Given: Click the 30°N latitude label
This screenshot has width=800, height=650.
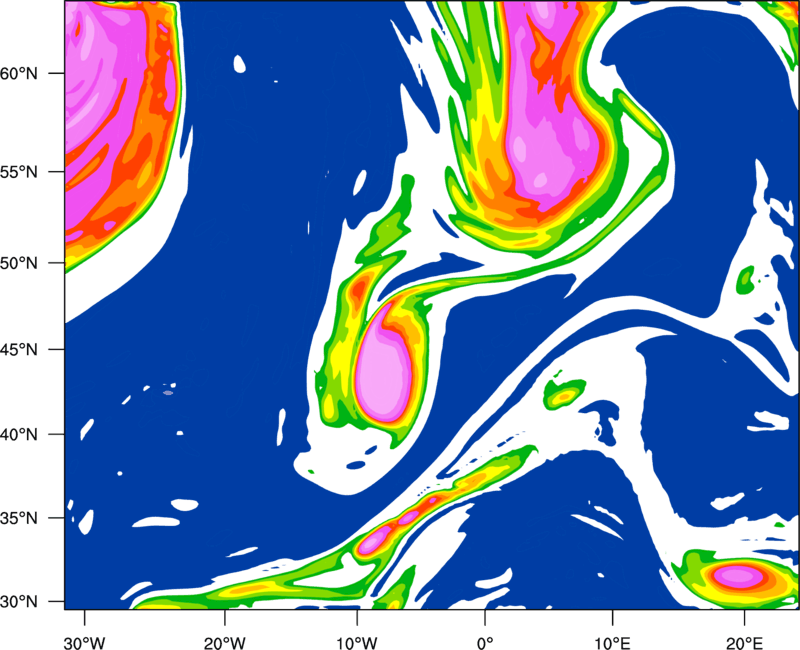Looking at the screenshot, I should pyautogui.click(x=18, y=602).
